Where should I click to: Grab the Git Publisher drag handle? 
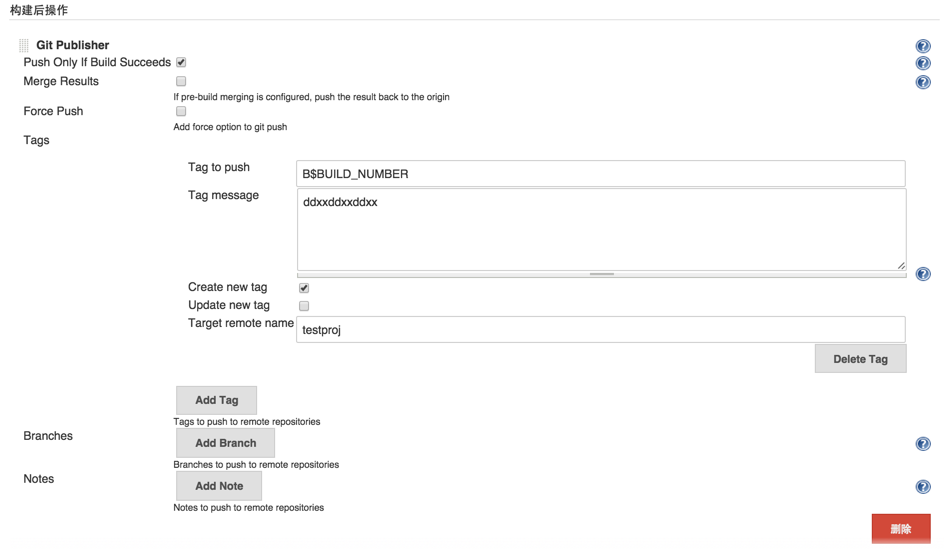tap(23, 45)
